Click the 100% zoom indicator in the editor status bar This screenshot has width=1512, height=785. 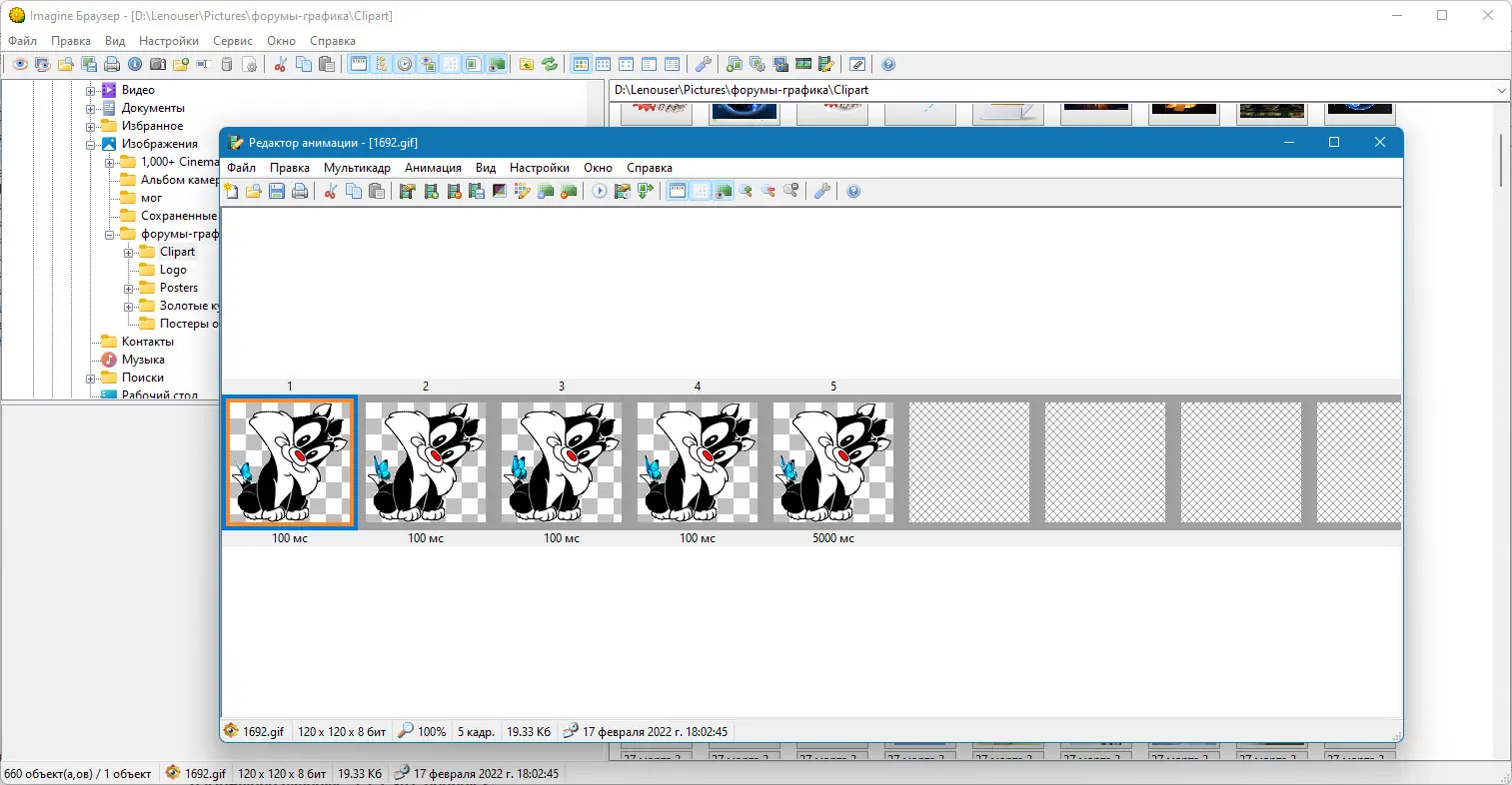[x=423, y=731]
